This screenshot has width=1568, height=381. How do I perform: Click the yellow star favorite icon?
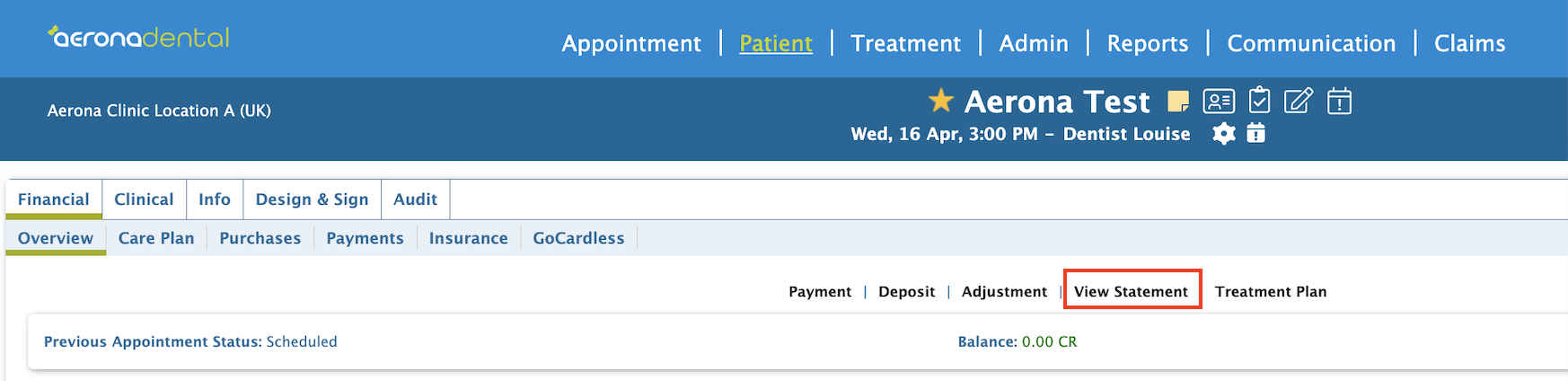tap(940, 100)
